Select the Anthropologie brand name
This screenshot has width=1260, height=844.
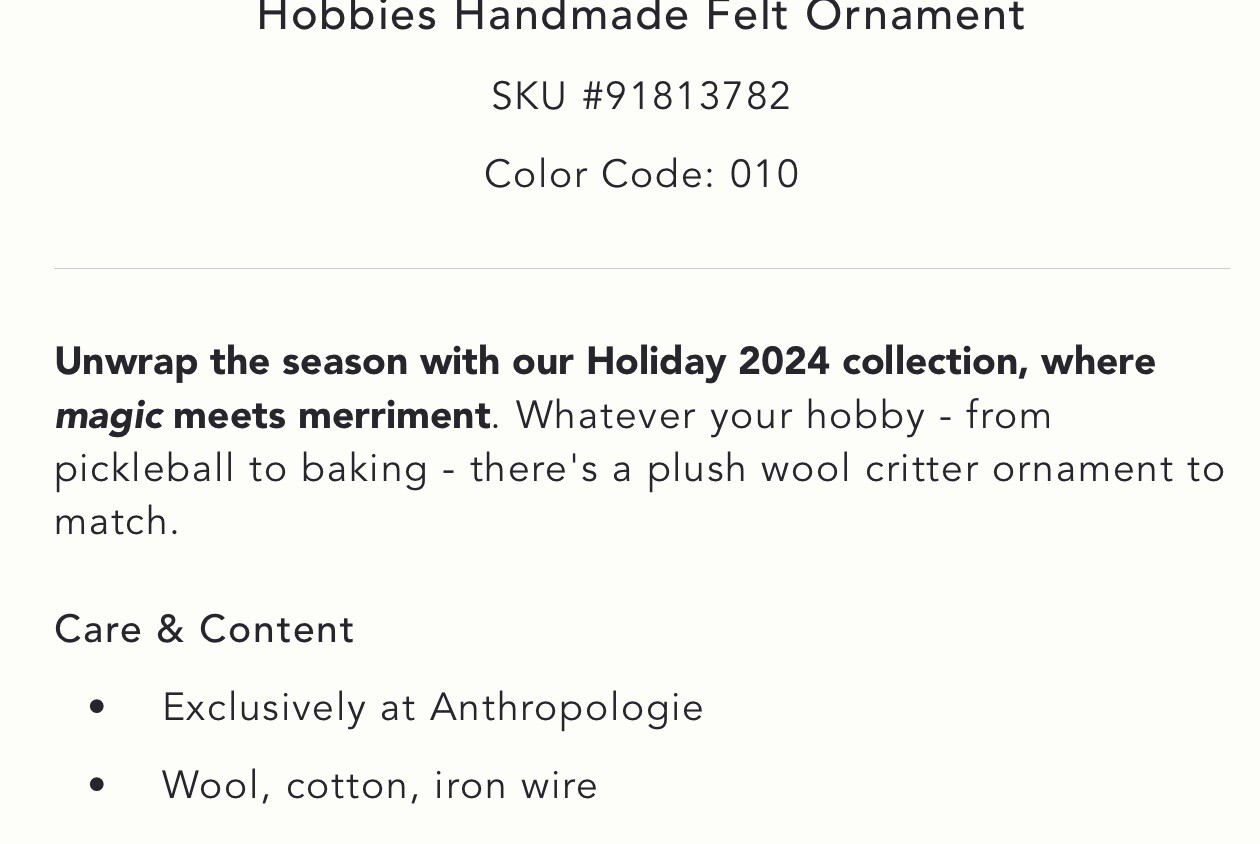tap(567, 707)
